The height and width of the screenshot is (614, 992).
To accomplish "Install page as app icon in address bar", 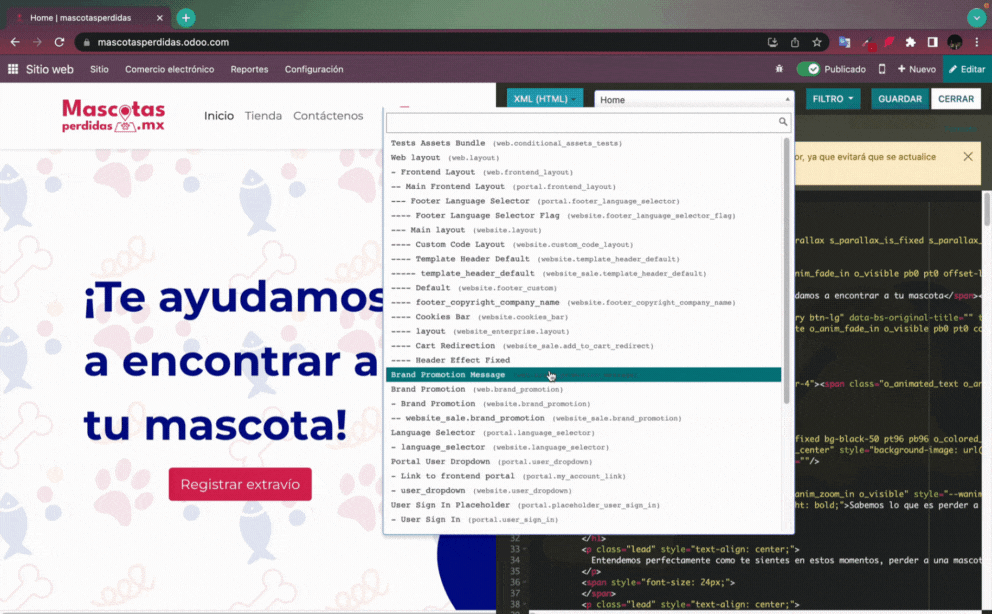I will pos(772,42).
